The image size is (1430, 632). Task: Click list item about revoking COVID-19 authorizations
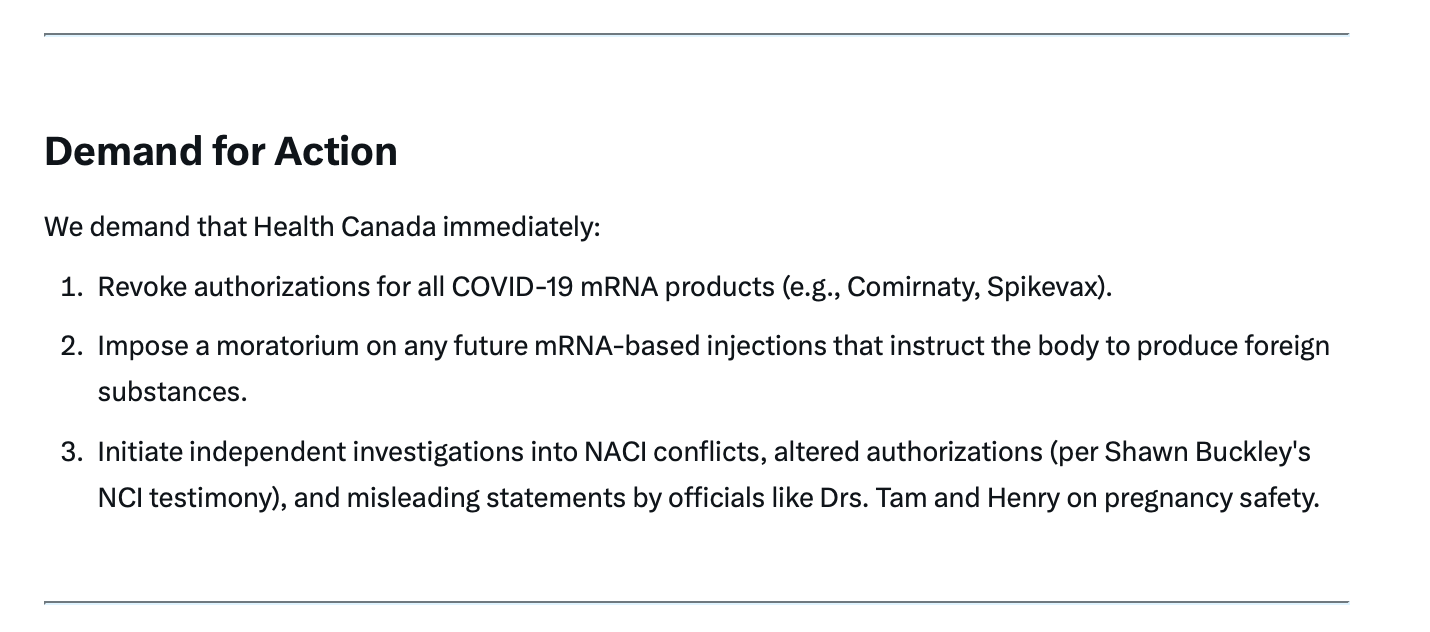click(x=604, y=287)
